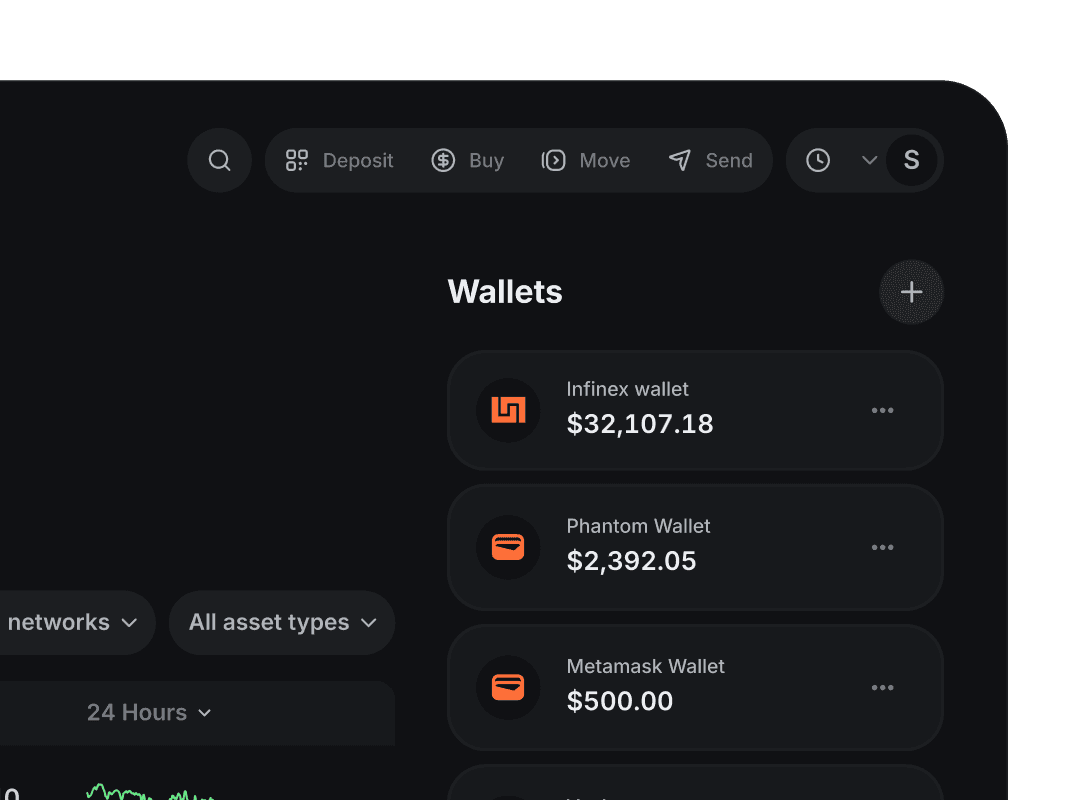Click the Phantom Wallet ghost icon
The height and width of the screenshot is (800, 1088).
(508, 547)
